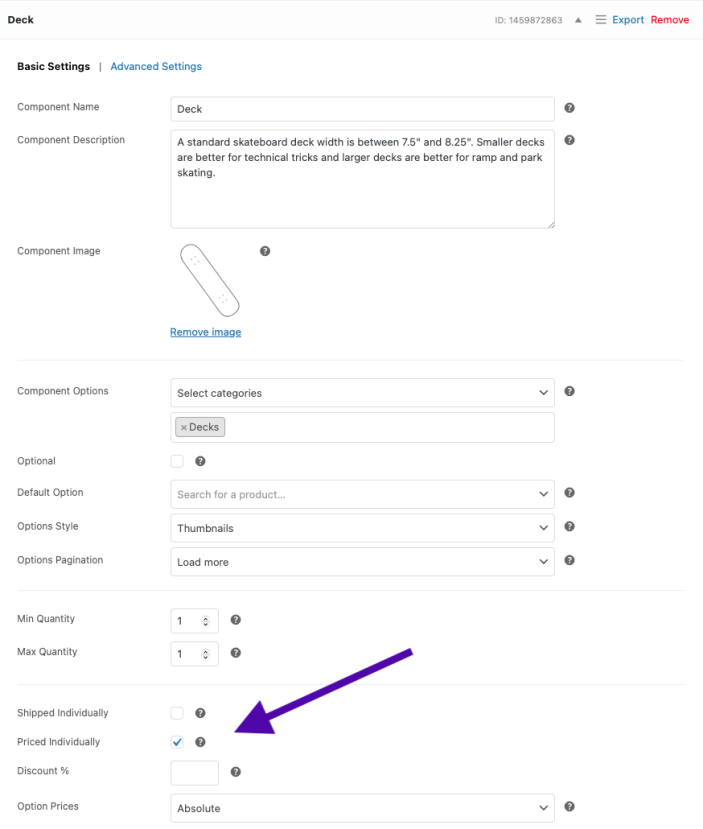The width and height of the screenshot is (703, 829).
Task: Click the Component Name input field
Action: pos(362,109)
